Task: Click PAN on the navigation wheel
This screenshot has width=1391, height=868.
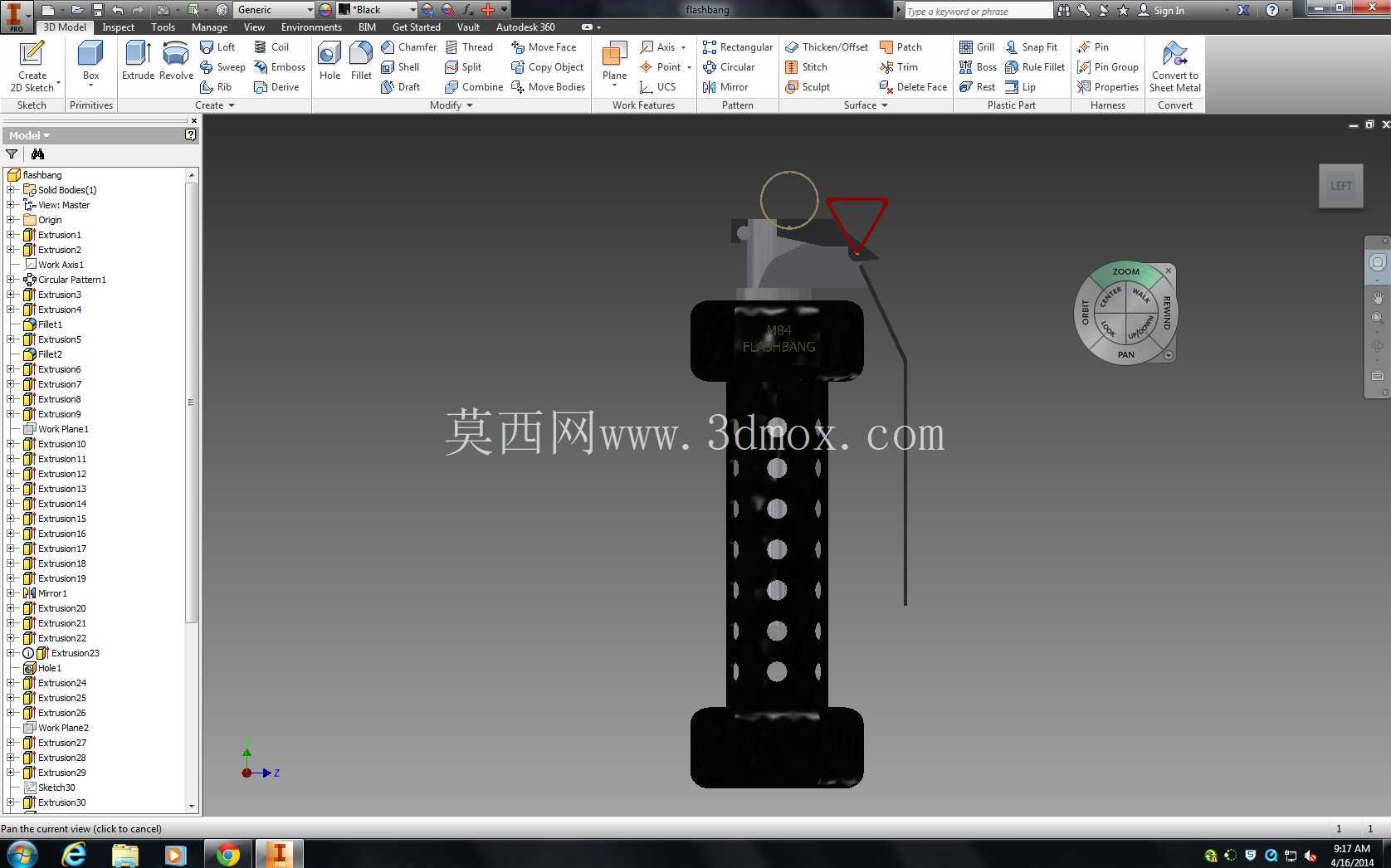Action: [x=1125, y=354]
